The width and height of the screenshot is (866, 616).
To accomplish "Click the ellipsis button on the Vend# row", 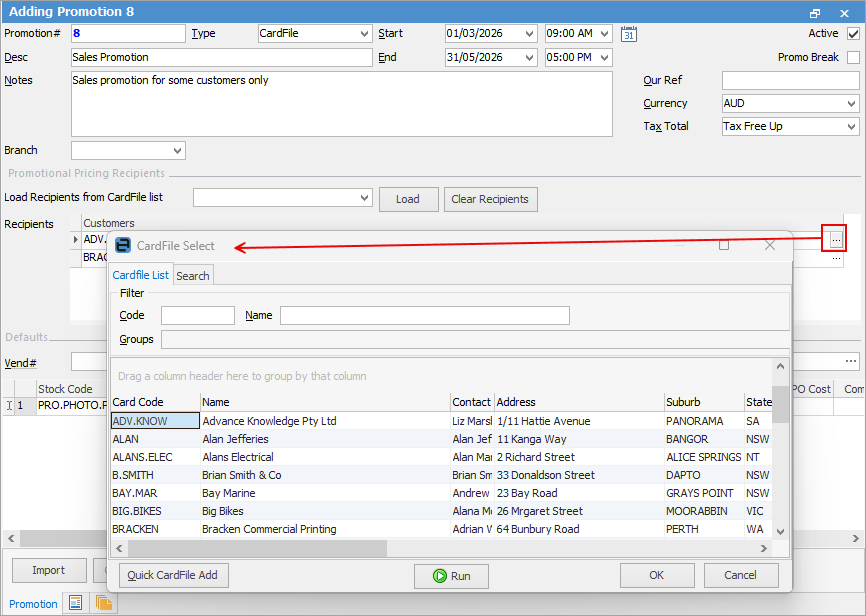I will tap(851, 361).
